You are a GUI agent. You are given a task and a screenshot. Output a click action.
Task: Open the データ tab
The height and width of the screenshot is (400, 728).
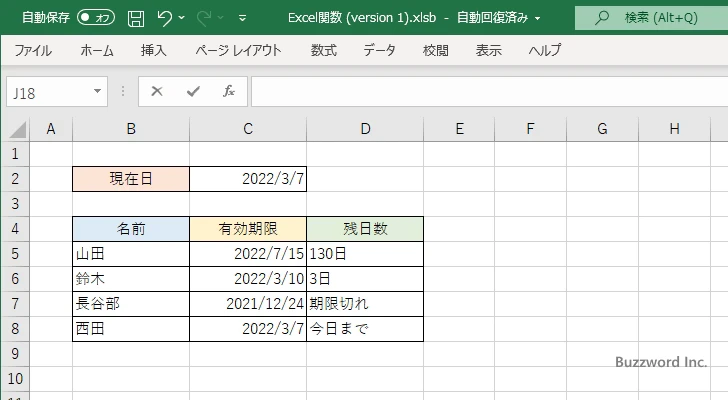click(379, 50)
